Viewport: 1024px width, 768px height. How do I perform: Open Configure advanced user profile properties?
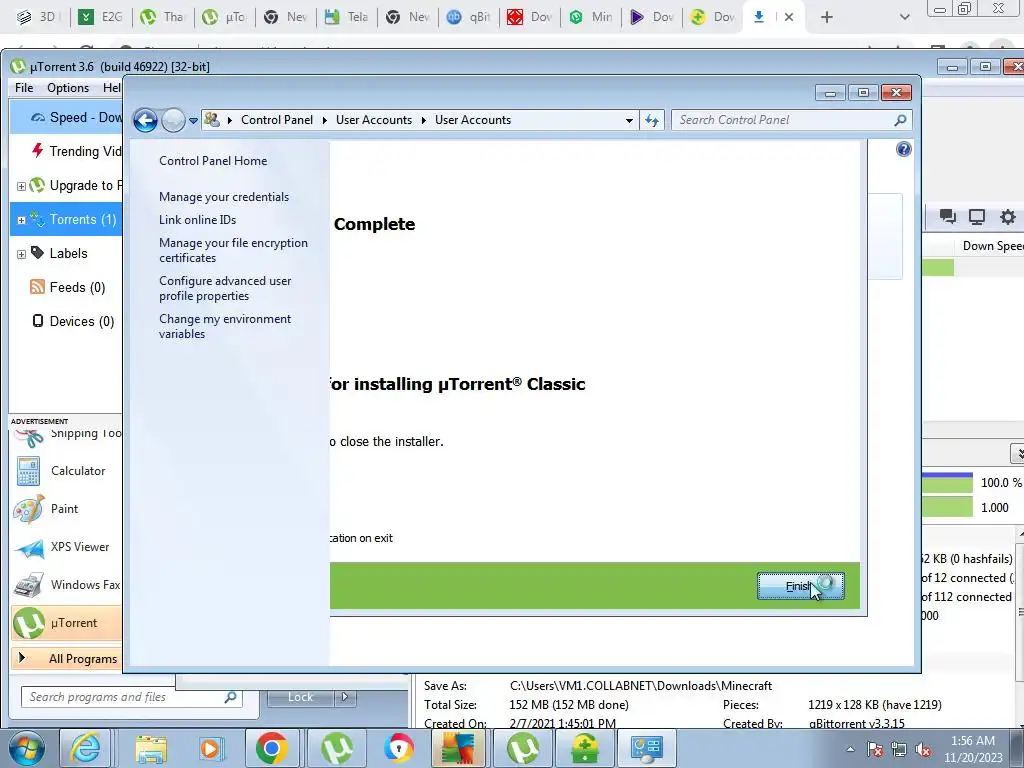pyautogui.click(x=225, y=288)
